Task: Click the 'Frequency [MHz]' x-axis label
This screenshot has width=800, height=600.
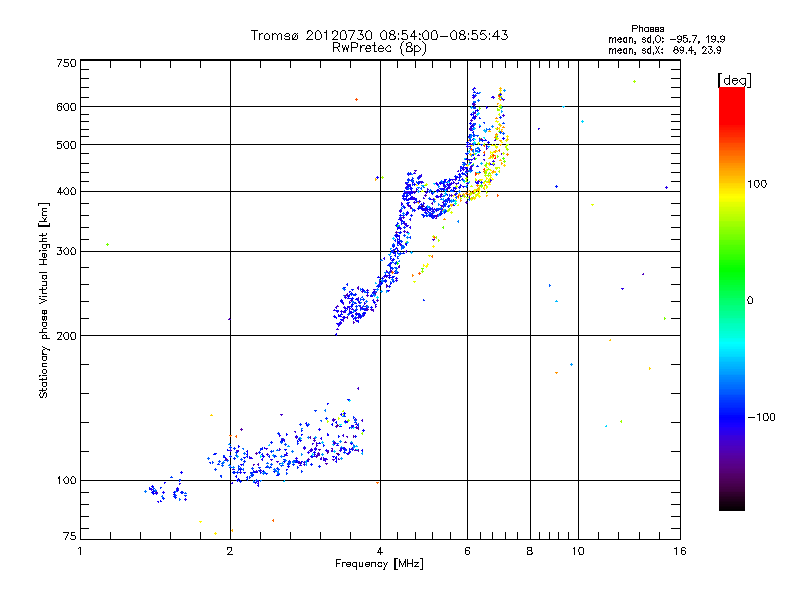Action: 379,564
